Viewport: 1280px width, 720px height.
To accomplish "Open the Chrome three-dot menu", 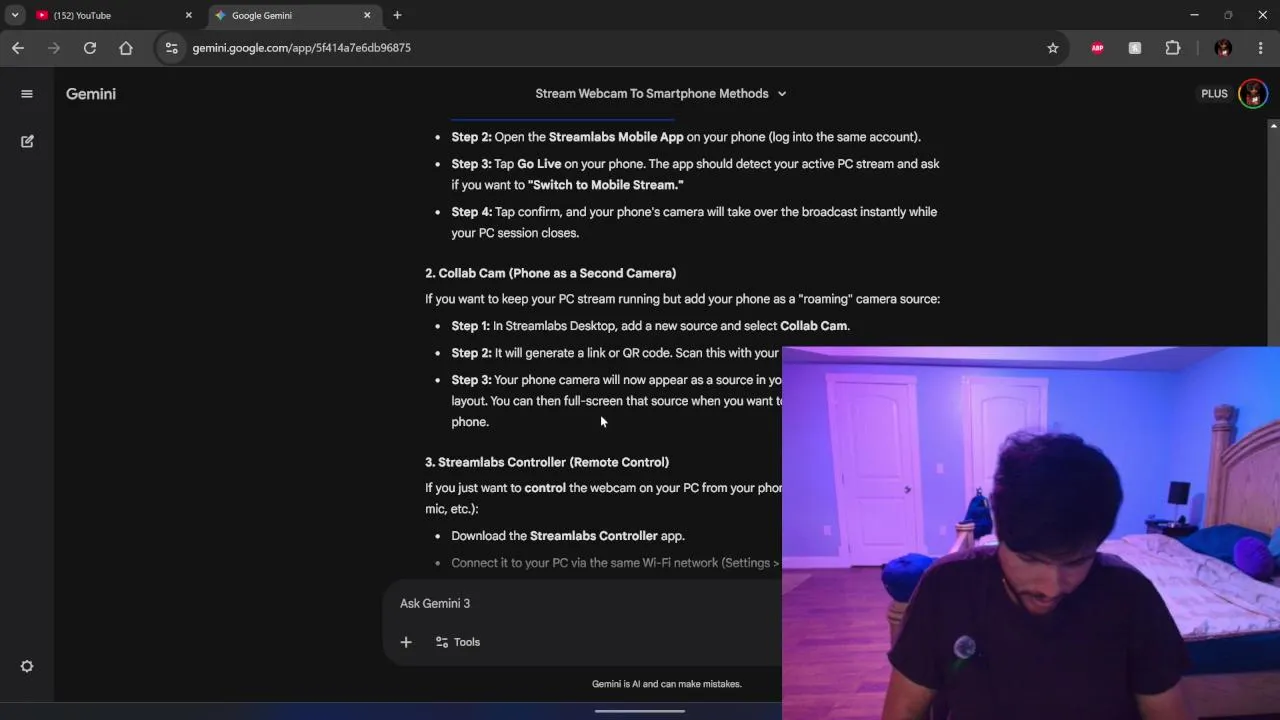I will (1260, 48).
